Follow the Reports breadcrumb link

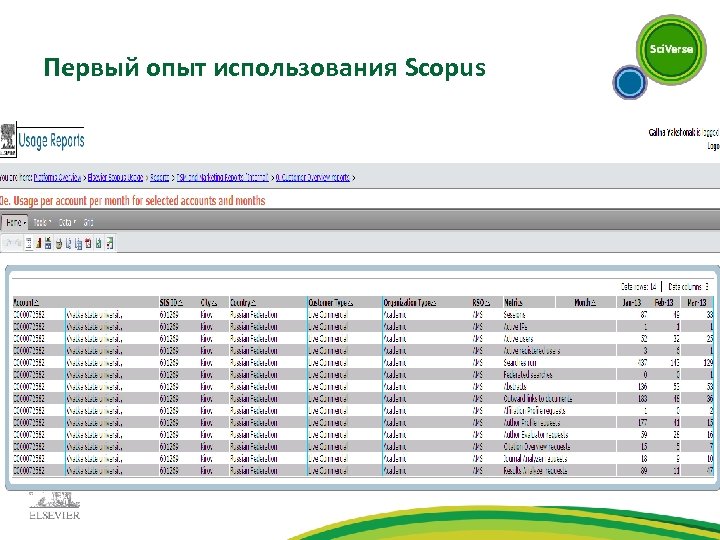pyautogui.click(x=160, y=177)
